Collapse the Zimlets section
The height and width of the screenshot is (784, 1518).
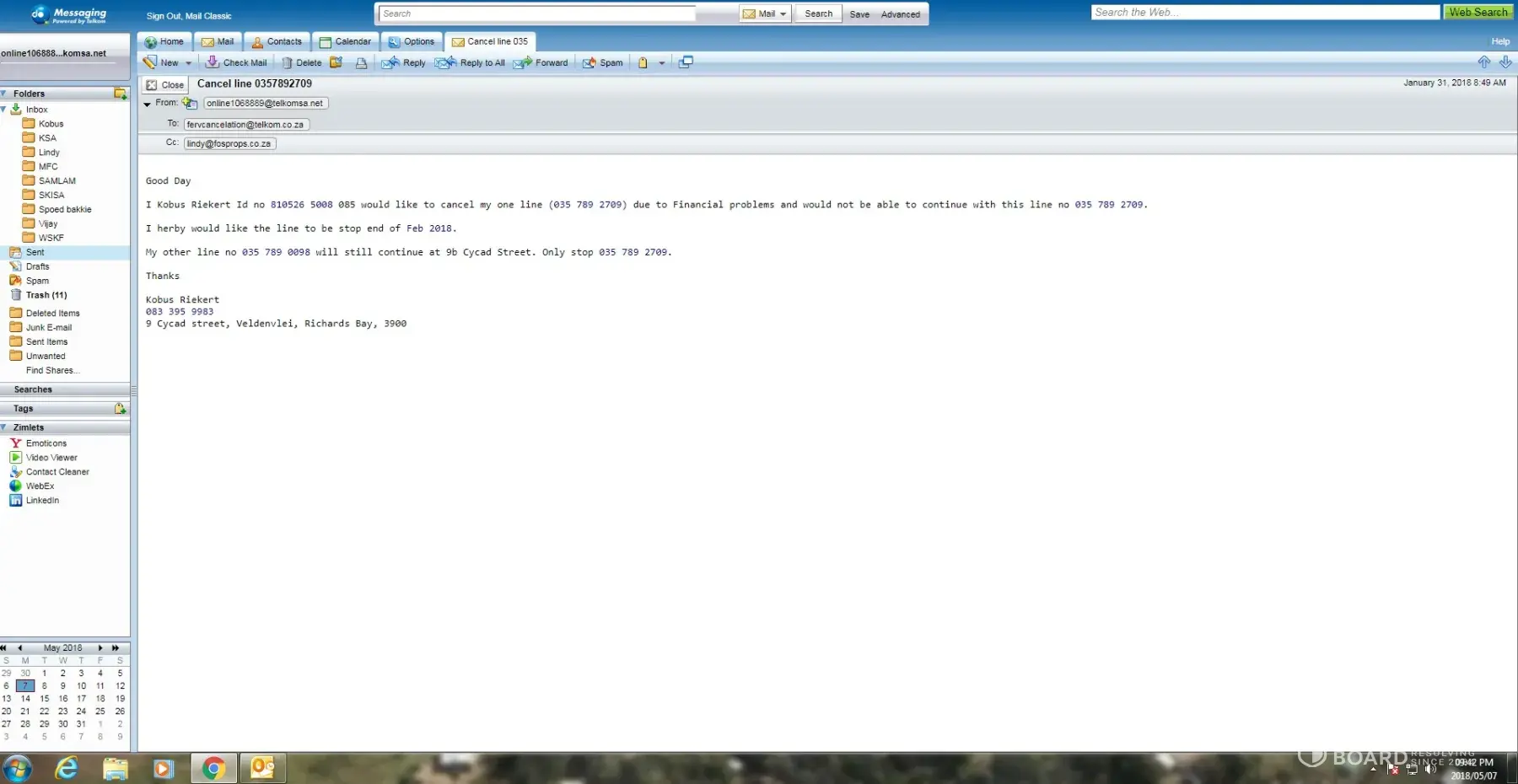tap(4, 427)
